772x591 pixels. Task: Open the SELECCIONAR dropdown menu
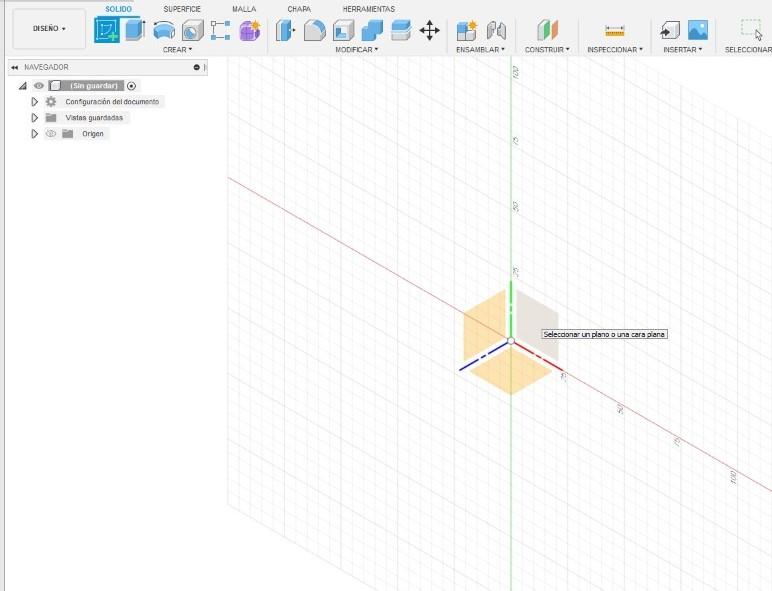click(x=748, y=50)
